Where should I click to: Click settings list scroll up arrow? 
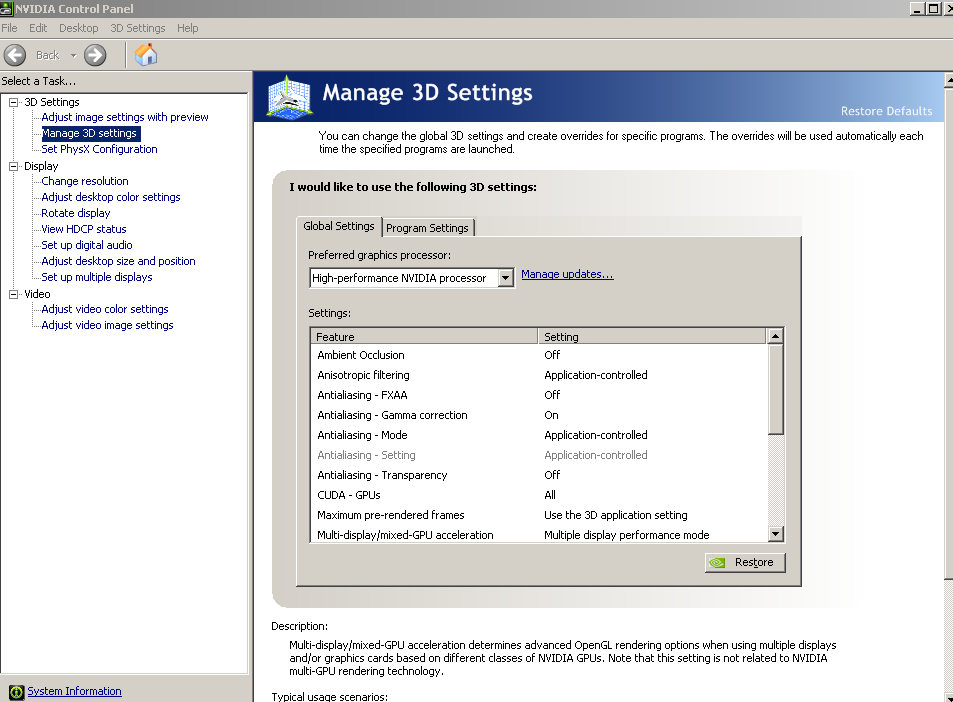pos(775,336)
